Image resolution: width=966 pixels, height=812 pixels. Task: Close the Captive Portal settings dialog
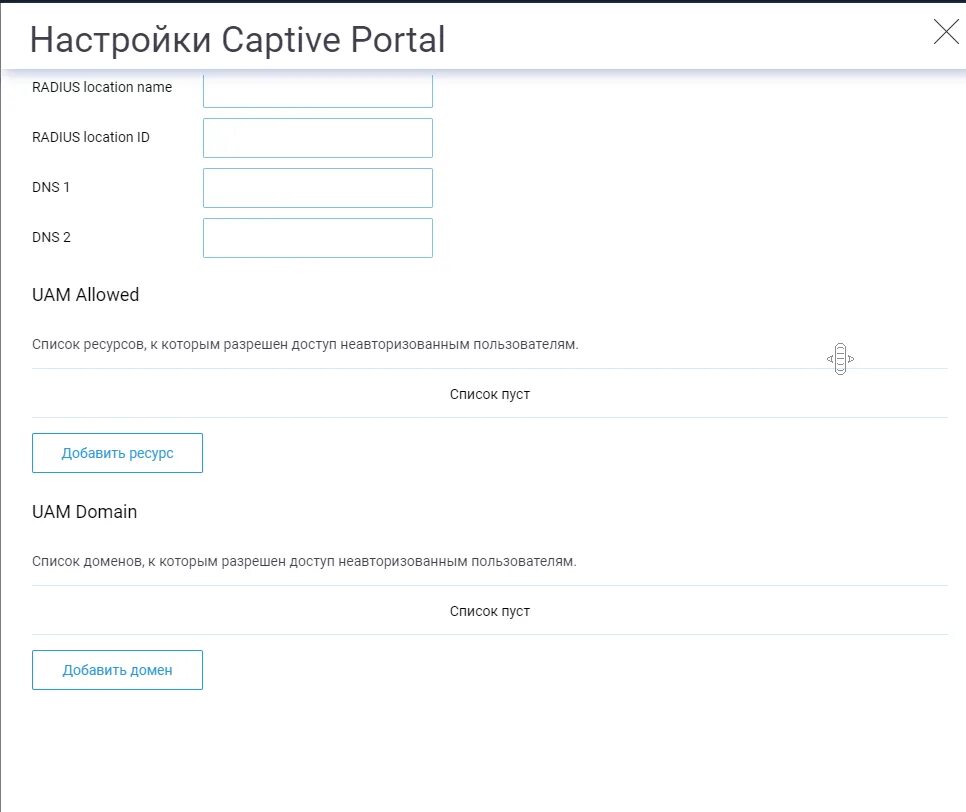(946, 32)
